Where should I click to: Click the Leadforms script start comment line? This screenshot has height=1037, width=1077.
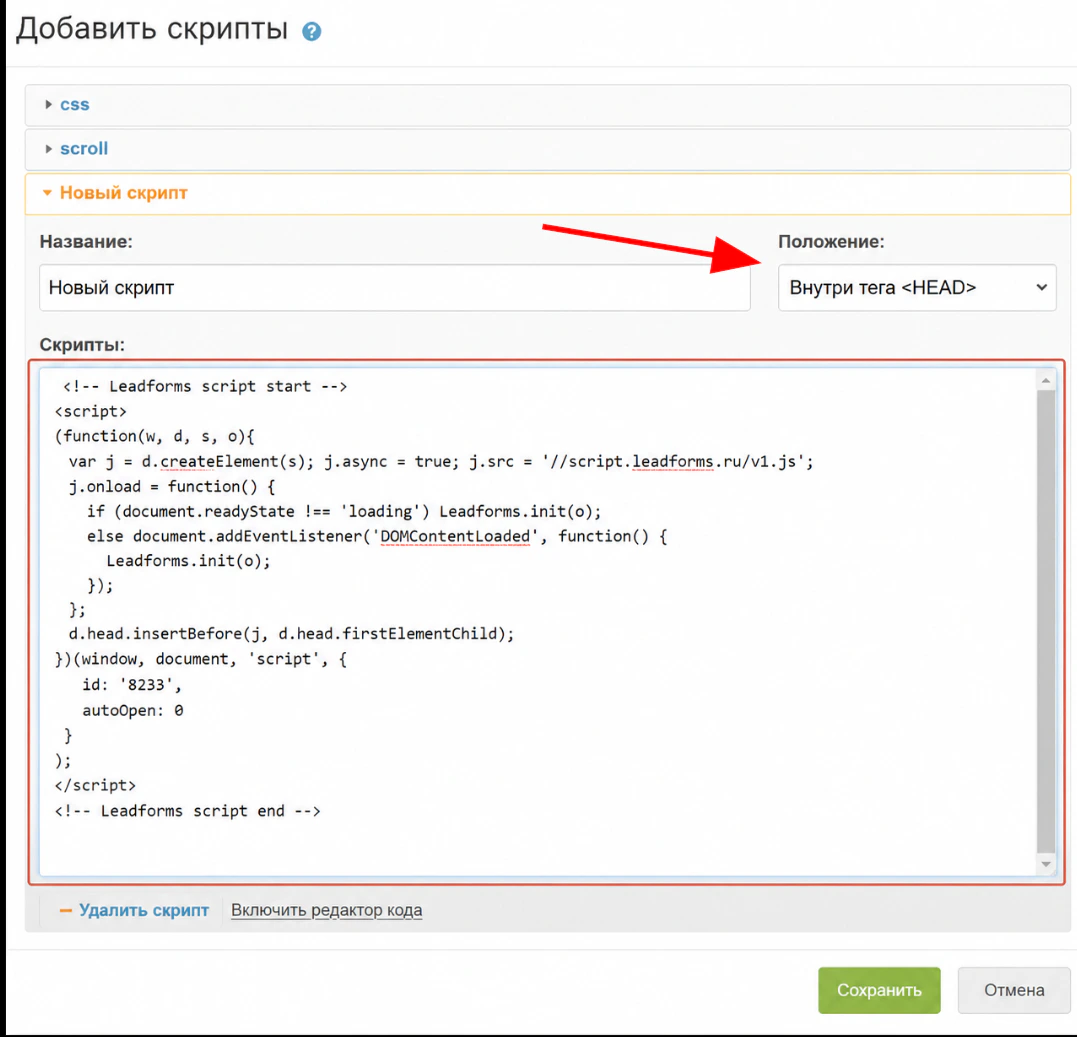[x=205, y=387]
